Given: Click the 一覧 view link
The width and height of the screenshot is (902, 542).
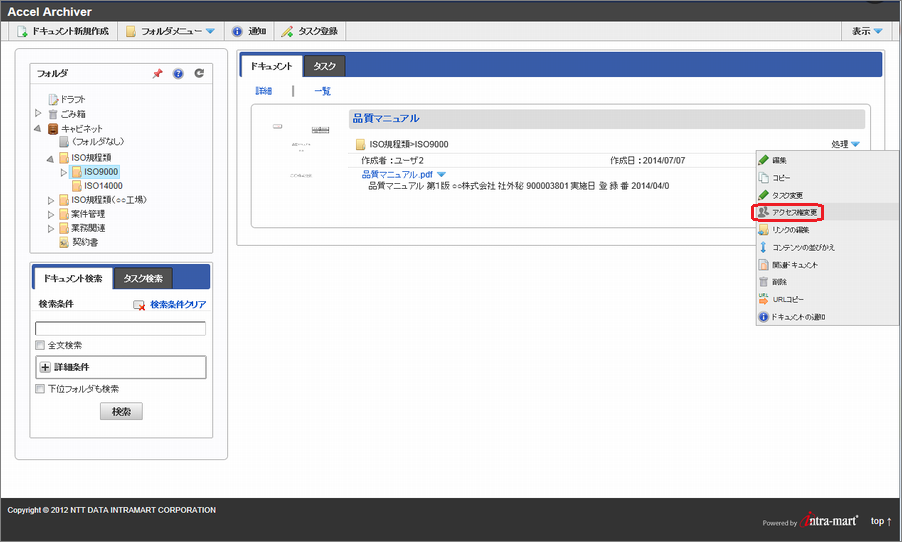Looking at the screenshot, I should (322, 91).
